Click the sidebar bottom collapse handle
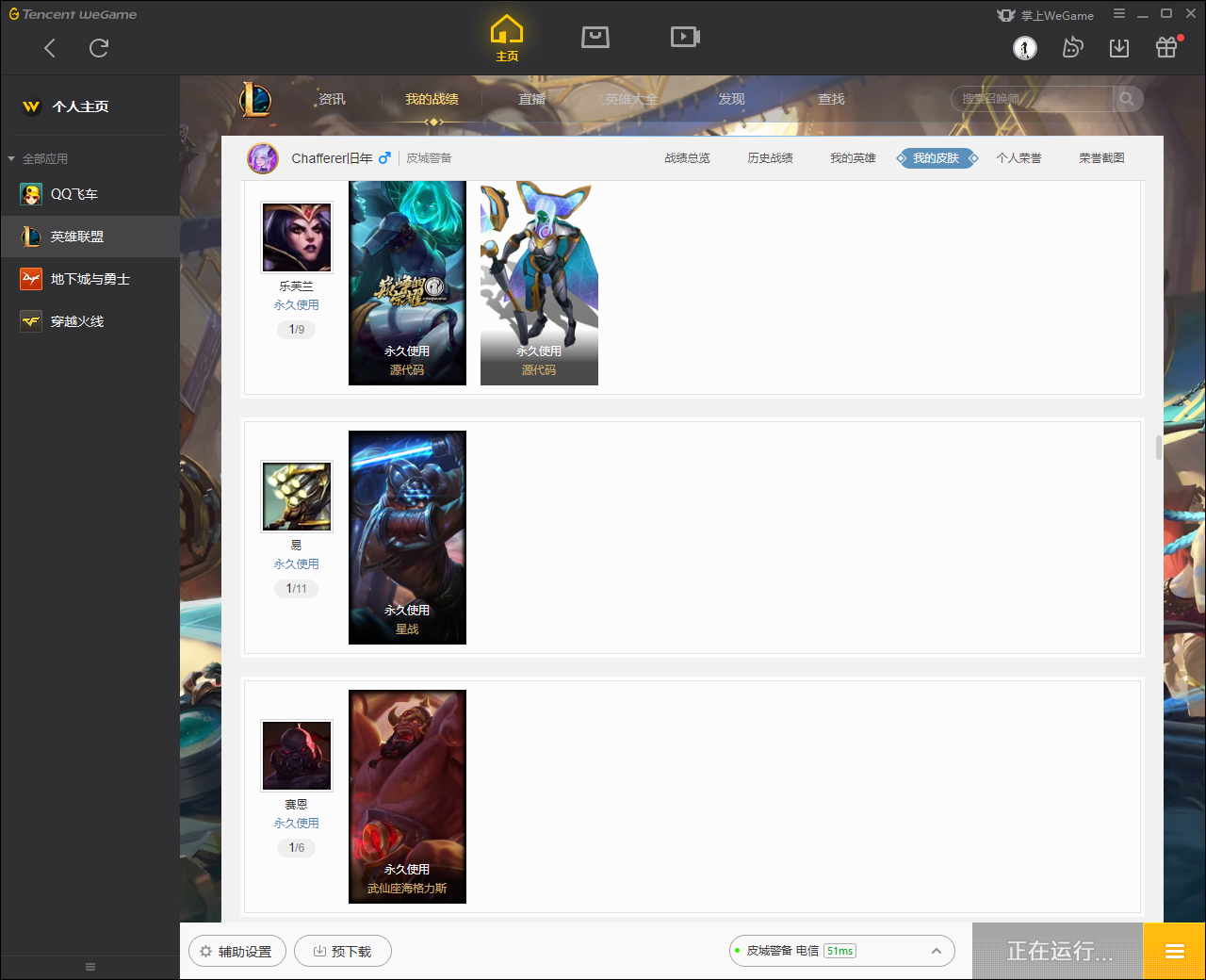 click(90, 967)
